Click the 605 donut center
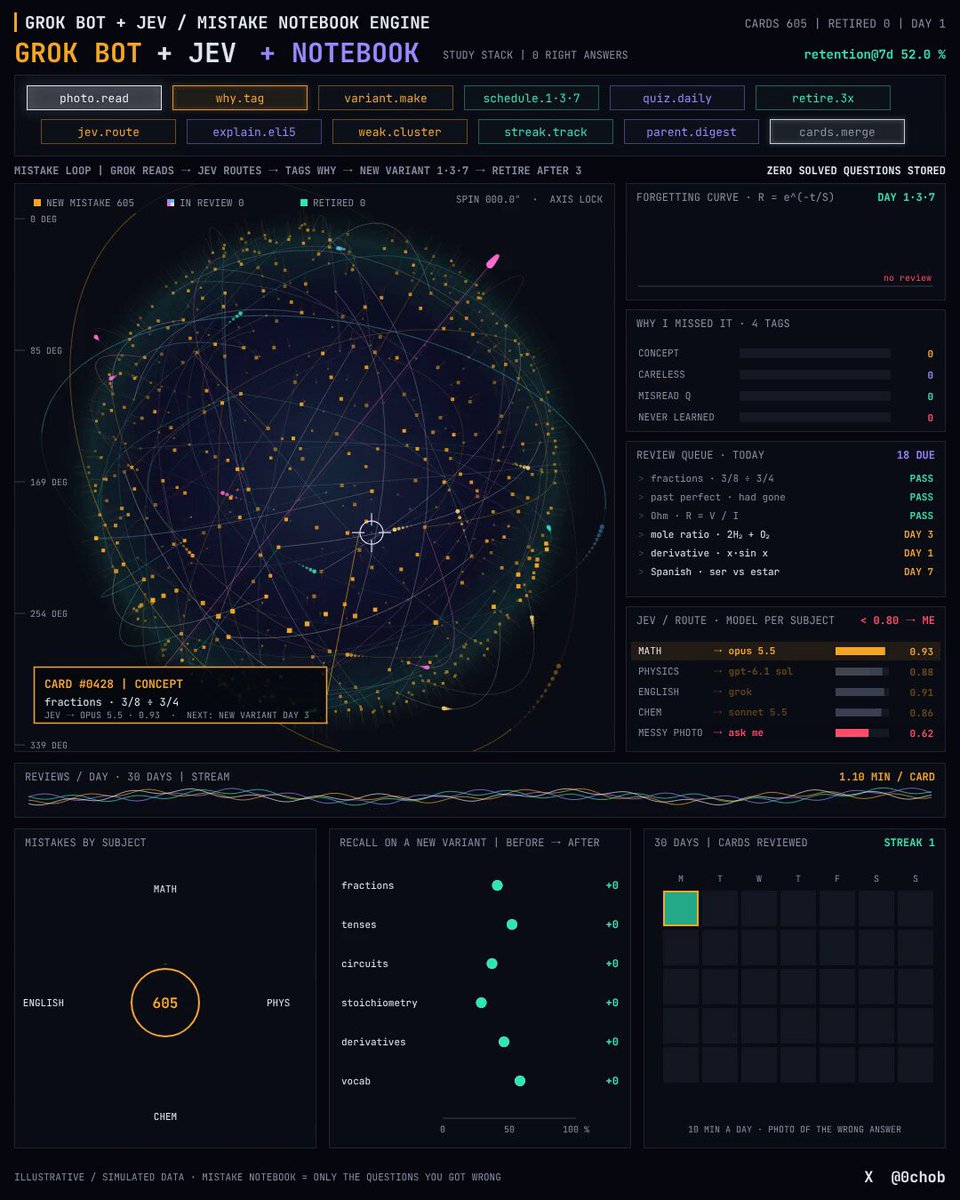This screenshot has width=960, height=1200. [x=165, y=1003]
